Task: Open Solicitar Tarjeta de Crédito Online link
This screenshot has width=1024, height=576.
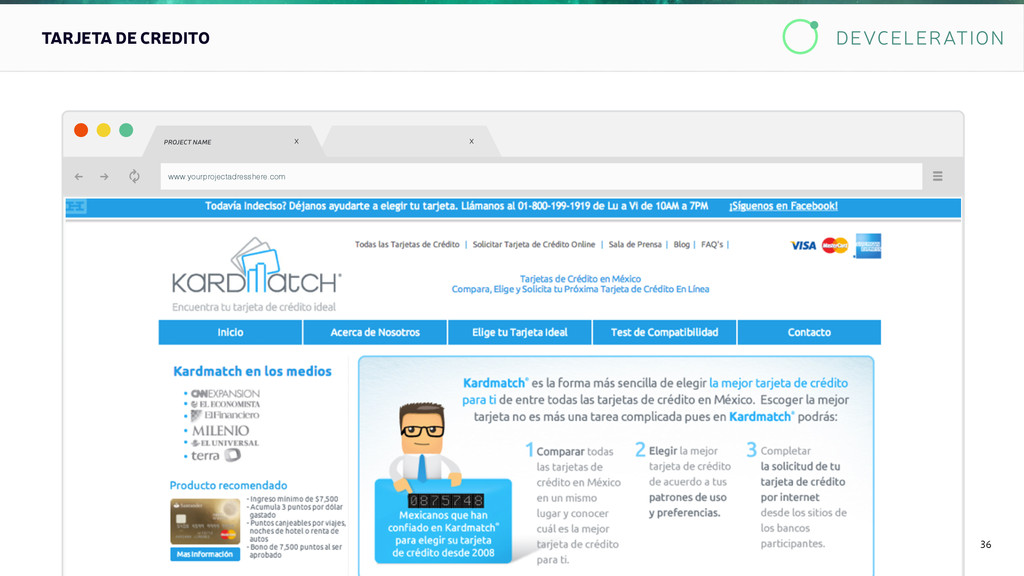Action: [x=534, y=244]
